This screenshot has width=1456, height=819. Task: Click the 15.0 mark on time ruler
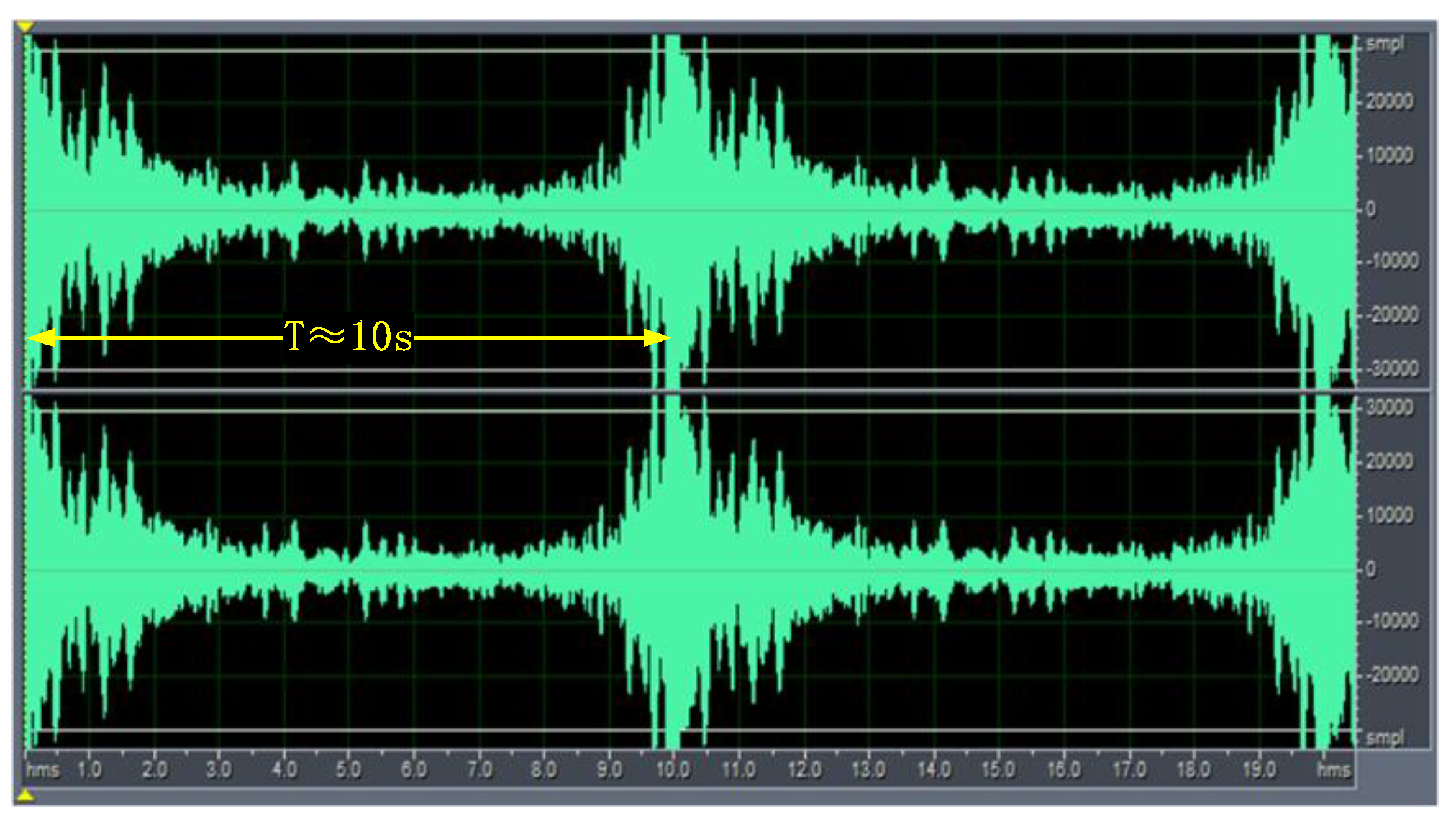998,770
